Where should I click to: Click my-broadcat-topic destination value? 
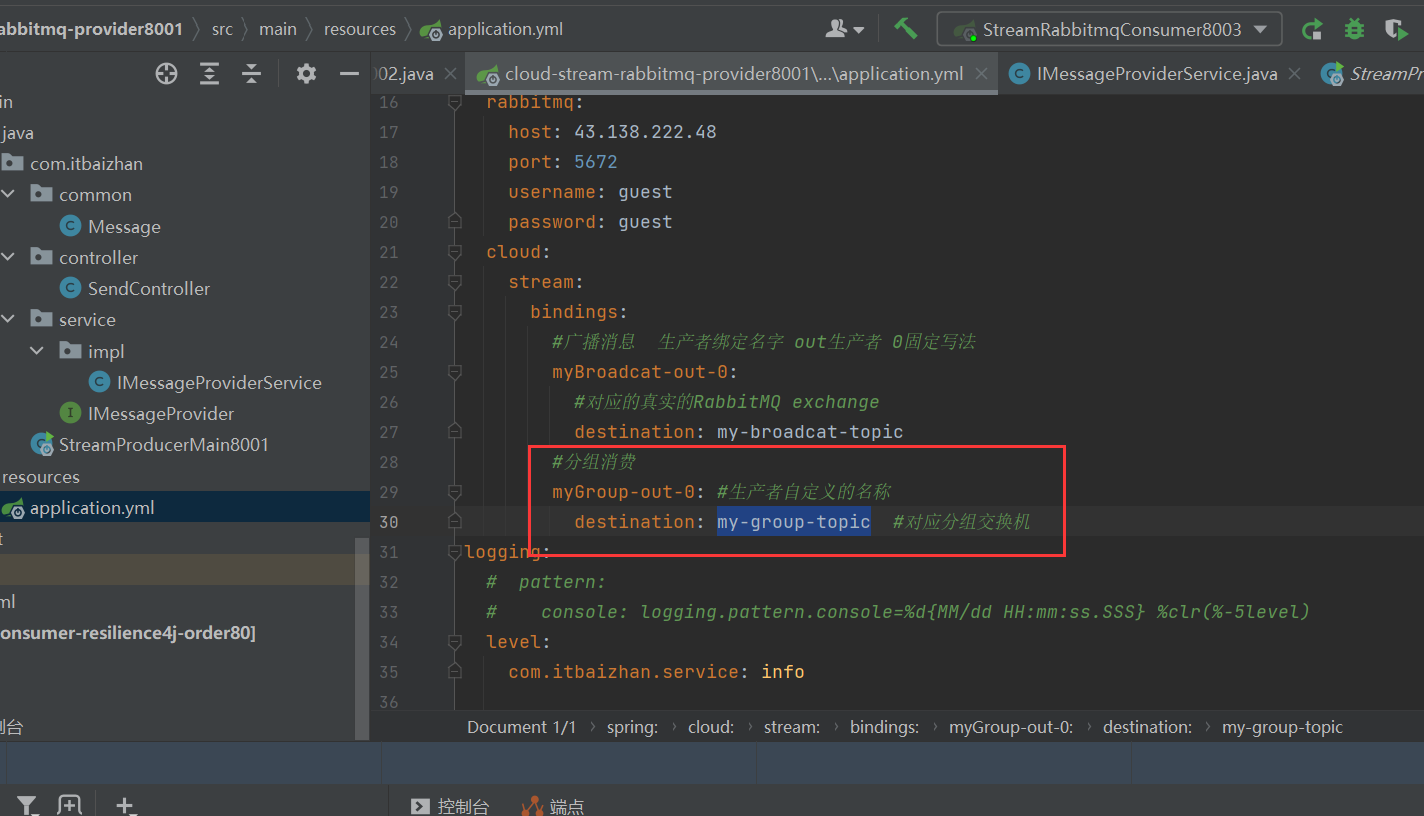(x=810, y=432)
